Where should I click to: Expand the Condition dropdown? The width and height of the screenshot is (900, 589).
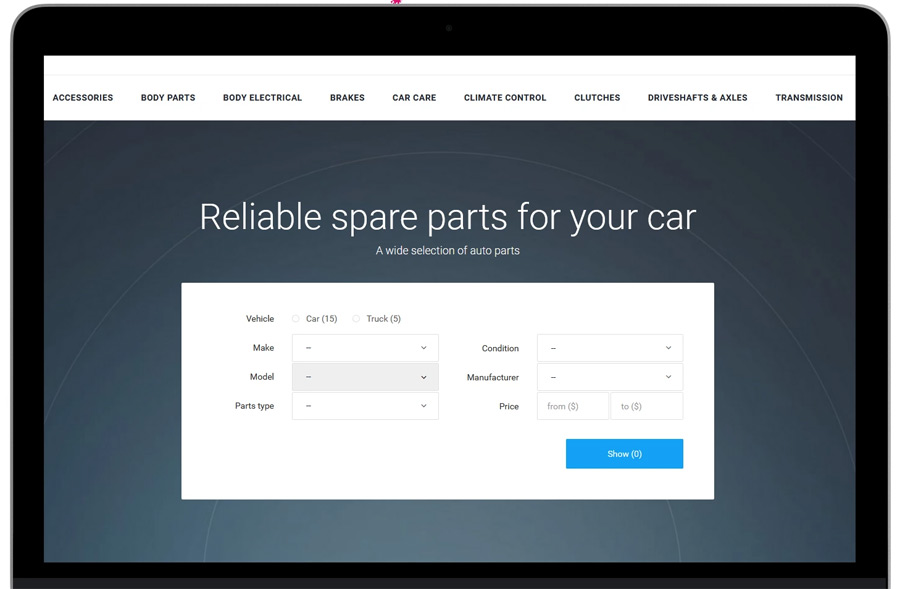(609, 348)
